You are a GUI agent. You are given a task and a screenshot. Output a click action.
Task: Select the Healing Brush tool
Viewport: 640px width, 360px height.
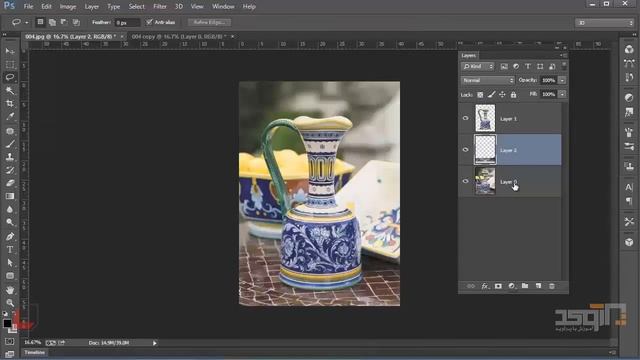click(10, 131)
